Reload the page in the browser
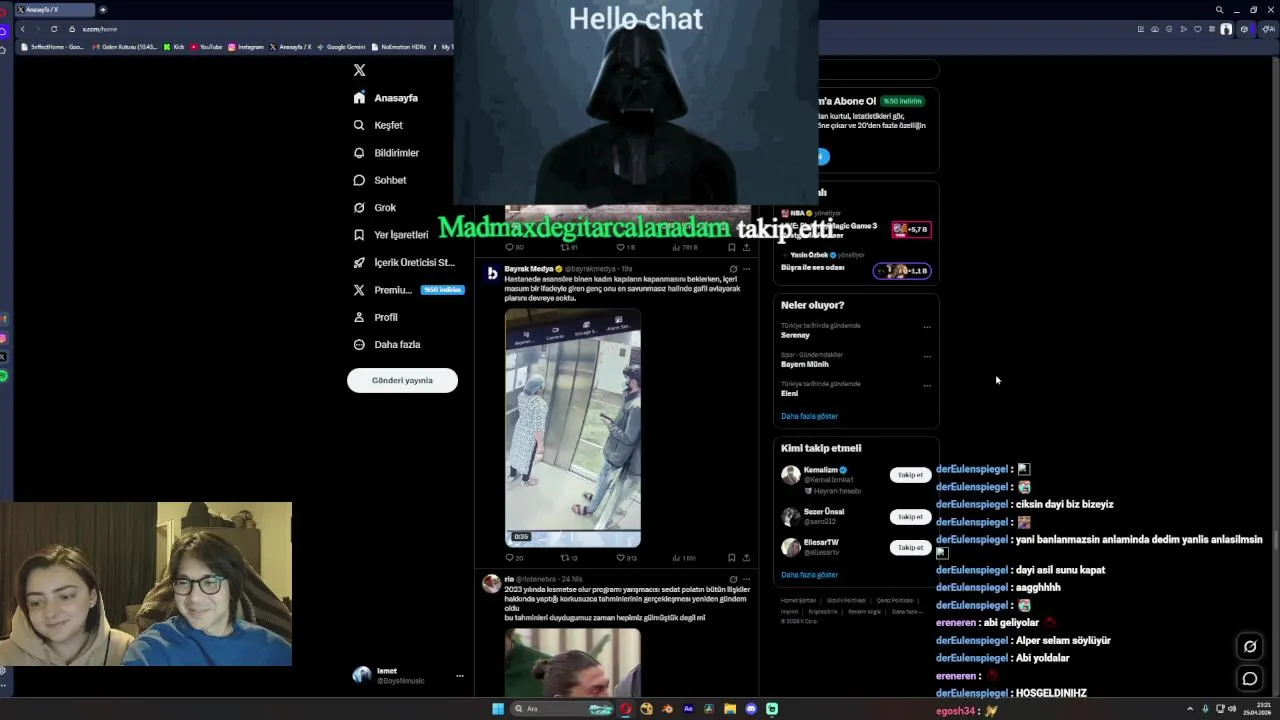Image resolution: width=1280 pixels, height=720 pixels. pyautogui.click(x=54, y=29)
